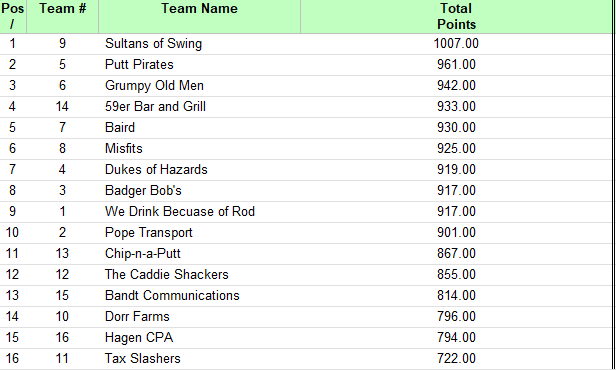Viewport: 616px width, 370px height.
Task: Select the Sultans of Swing row
Action: (306, 44)
